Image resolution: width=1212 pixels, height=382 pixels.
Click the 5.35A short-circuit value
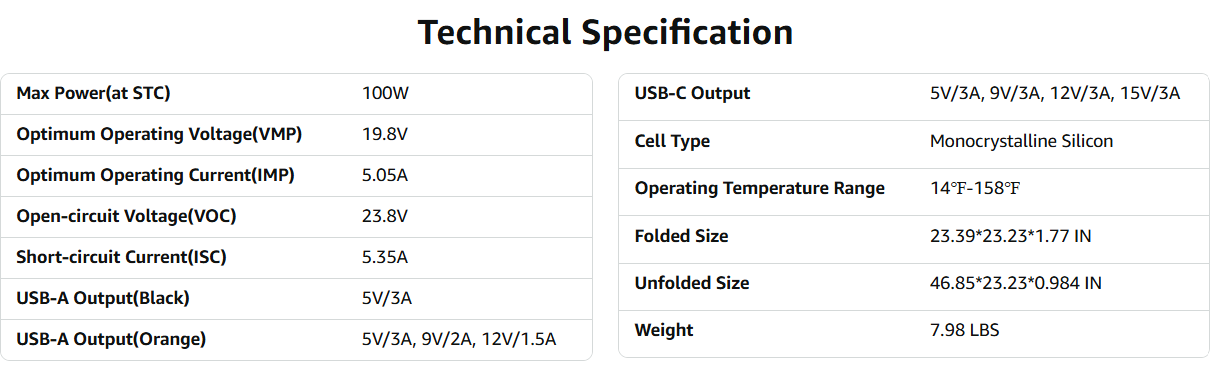click(x=385, y=257)
